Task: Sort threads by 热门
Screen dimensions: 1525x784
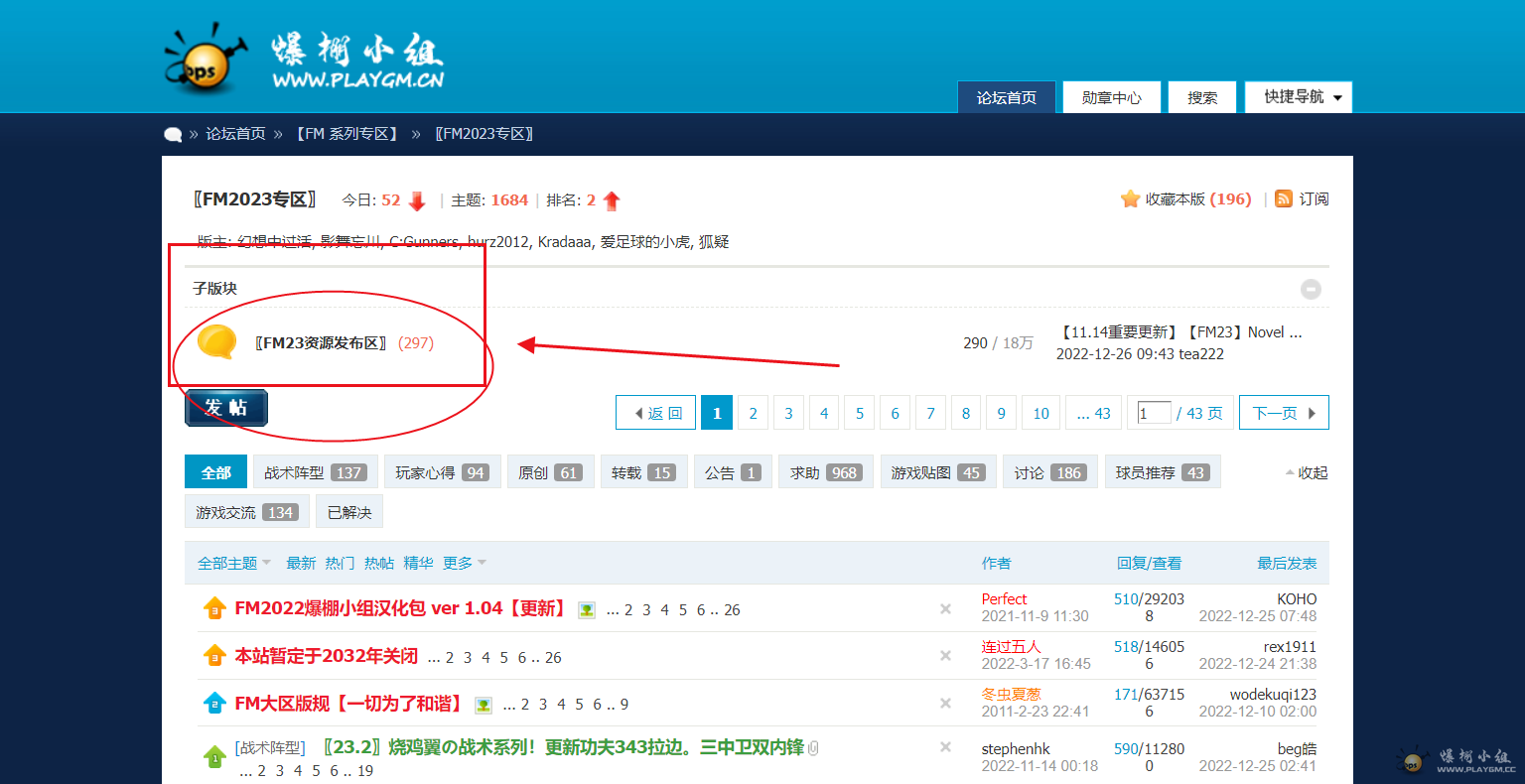Action: point(340,563)
